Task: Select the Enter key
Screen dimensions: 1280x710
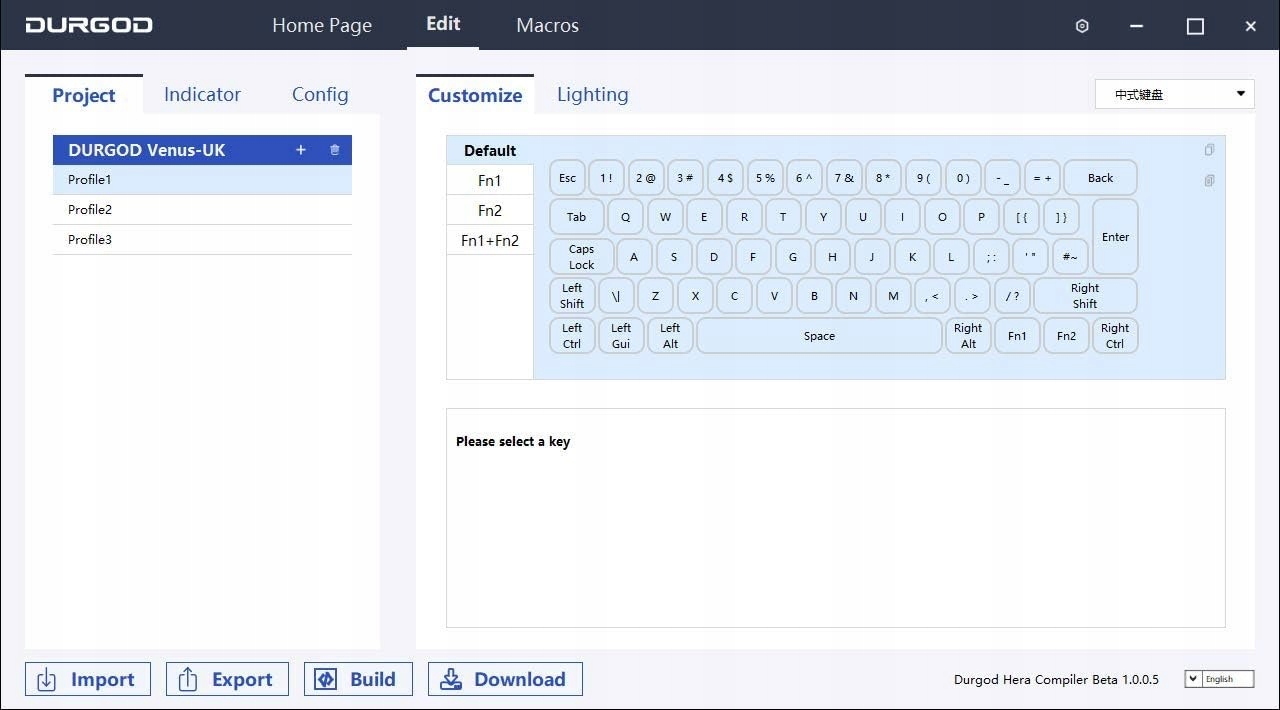Action: [1115, 237]
